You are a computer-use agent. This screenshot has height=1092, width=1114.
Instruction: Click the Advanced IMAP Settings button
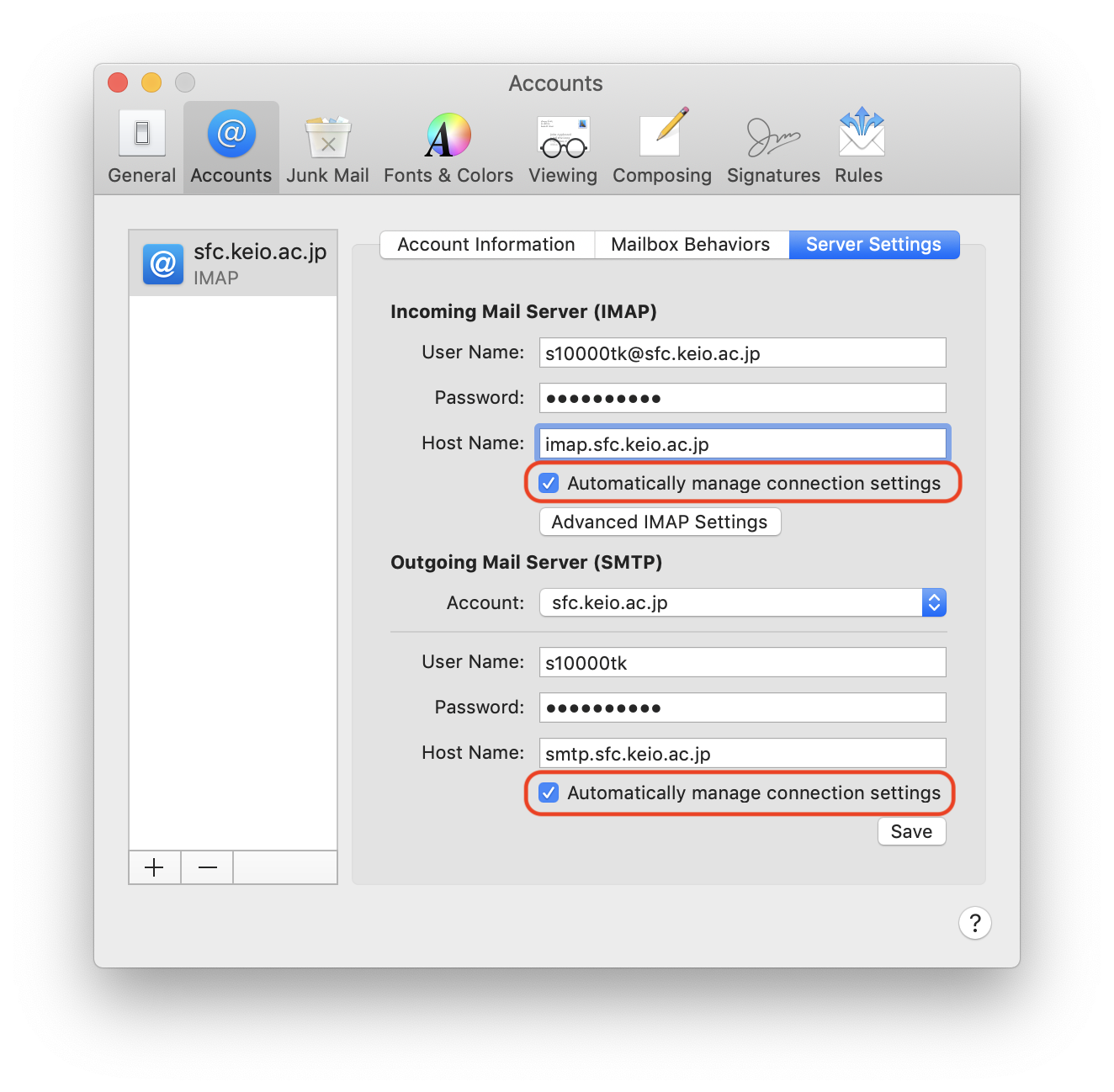pyautogui.click(x=660, y=522)
